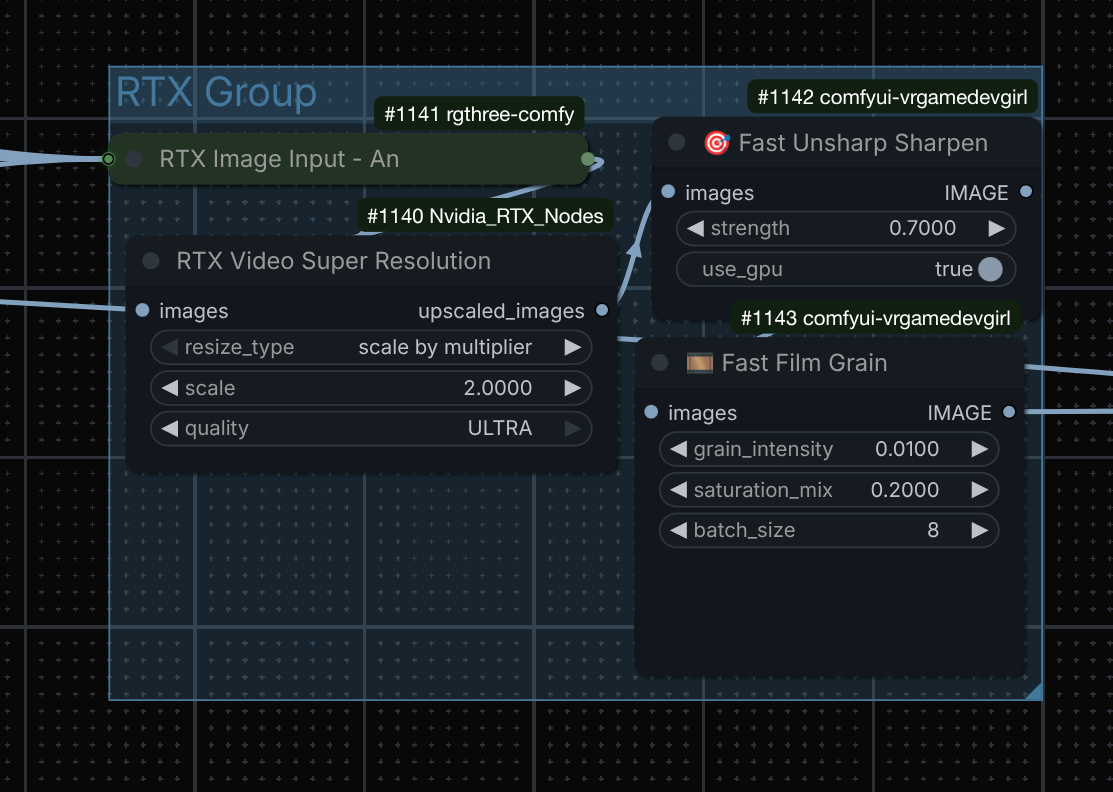Increase scale value with right arrow
This screenshot has height=792, width=1113.
(572, 387)
